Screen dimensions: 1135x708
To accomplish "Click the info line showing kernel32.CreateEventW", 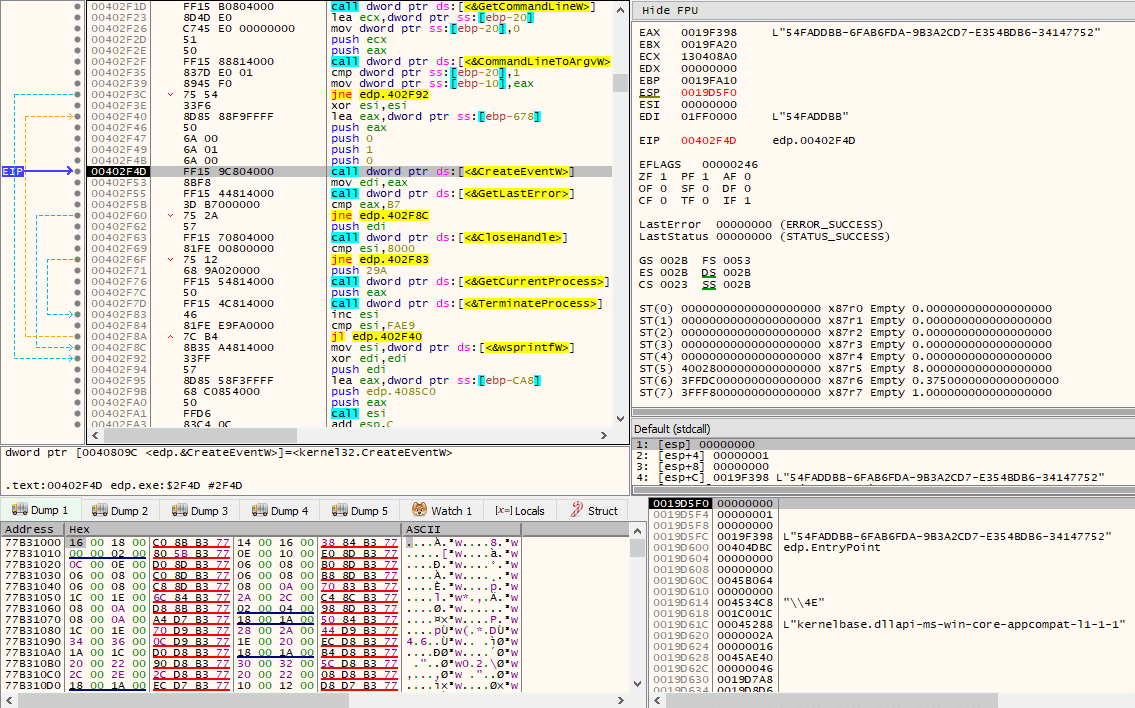I will 229,452.
